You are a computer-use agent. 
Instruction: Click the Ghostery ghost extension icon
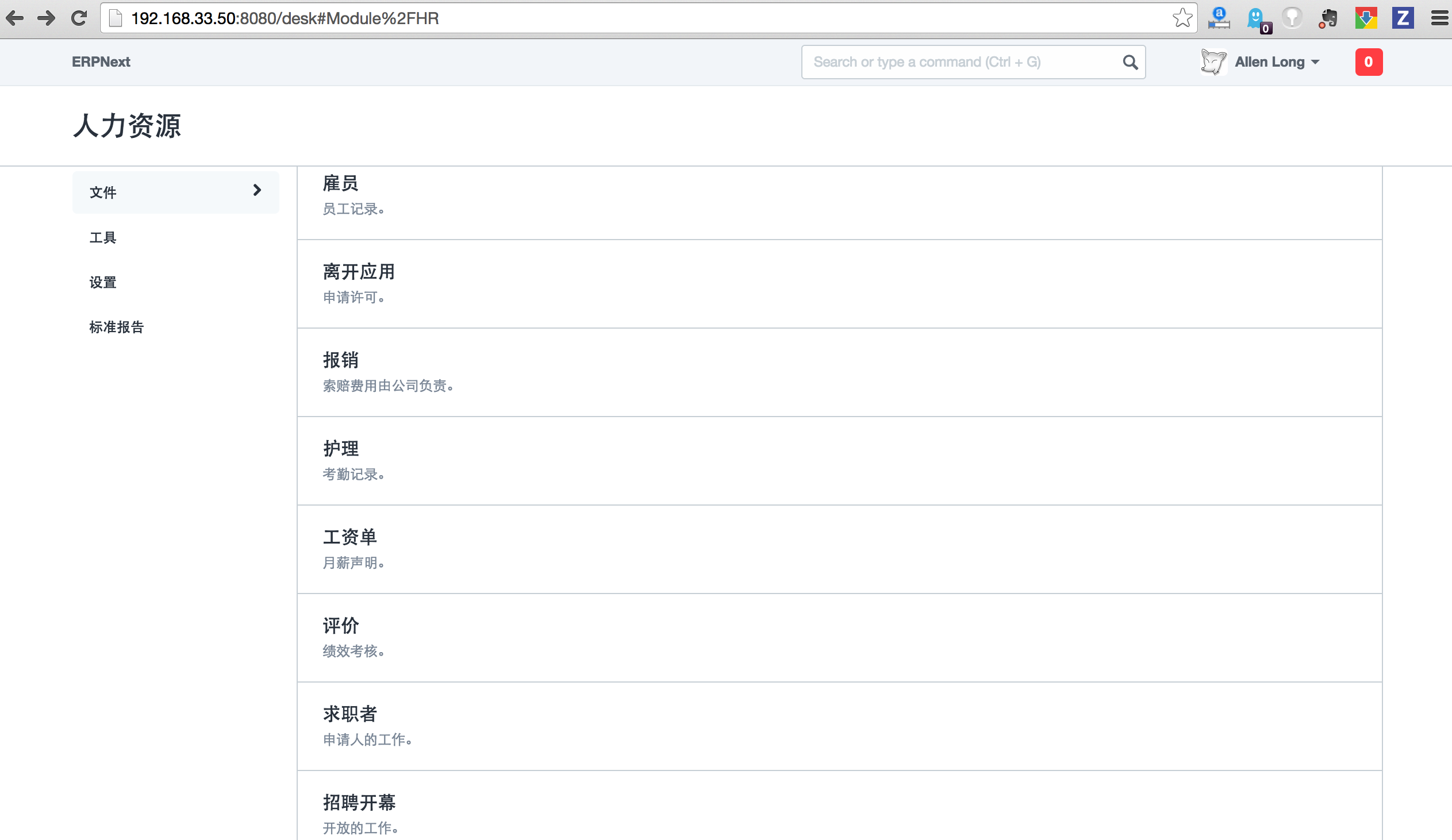coord(1256,18)
